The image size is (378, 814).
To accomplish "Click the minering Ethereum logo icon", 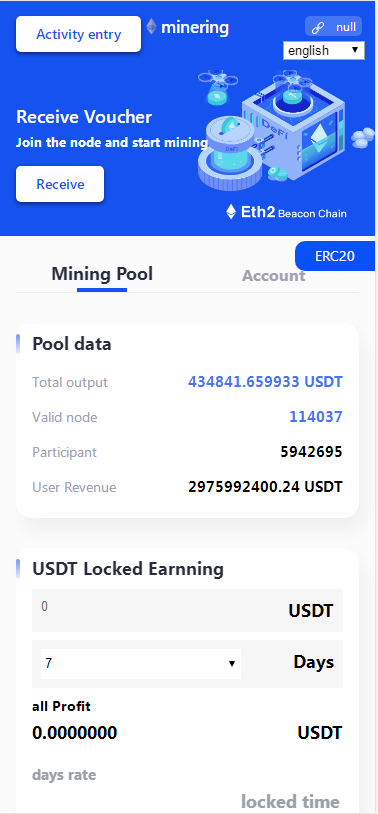I will (x=151, y=27).
